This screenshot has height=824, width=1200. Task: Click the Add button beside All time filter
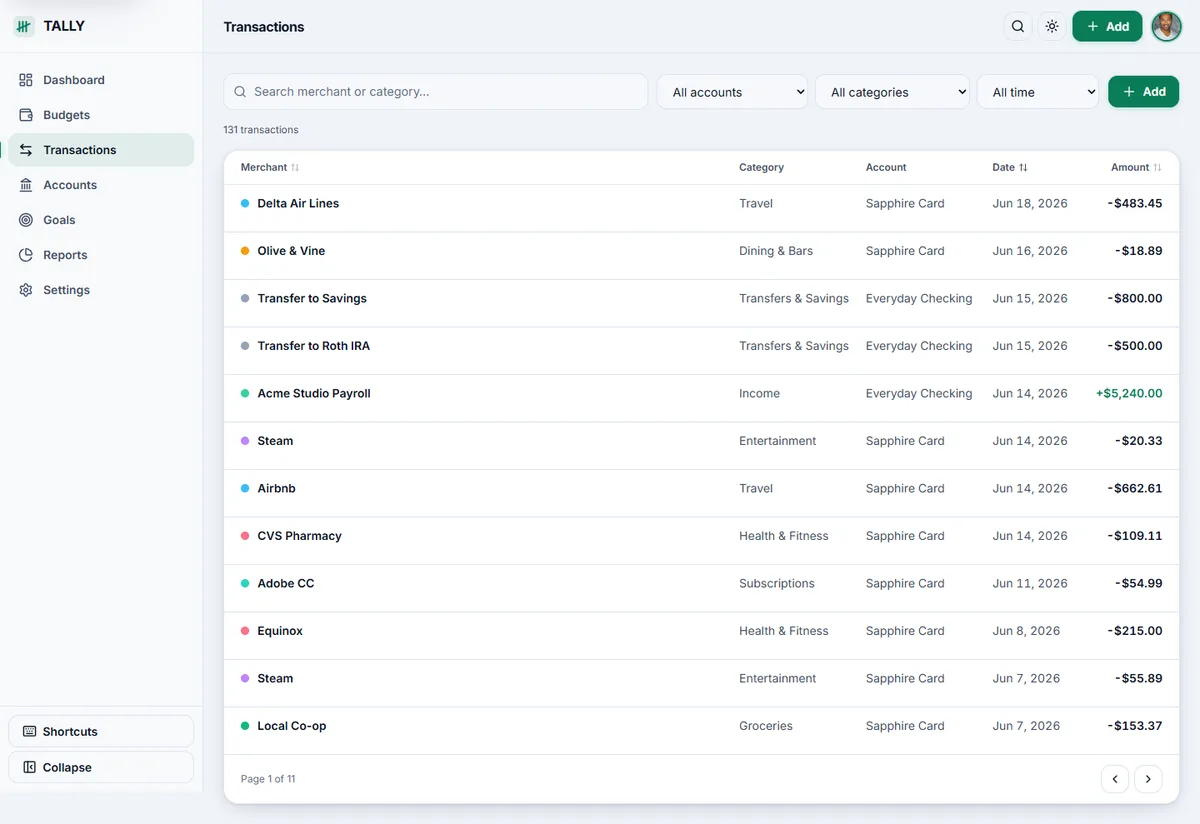point(1143,92)
